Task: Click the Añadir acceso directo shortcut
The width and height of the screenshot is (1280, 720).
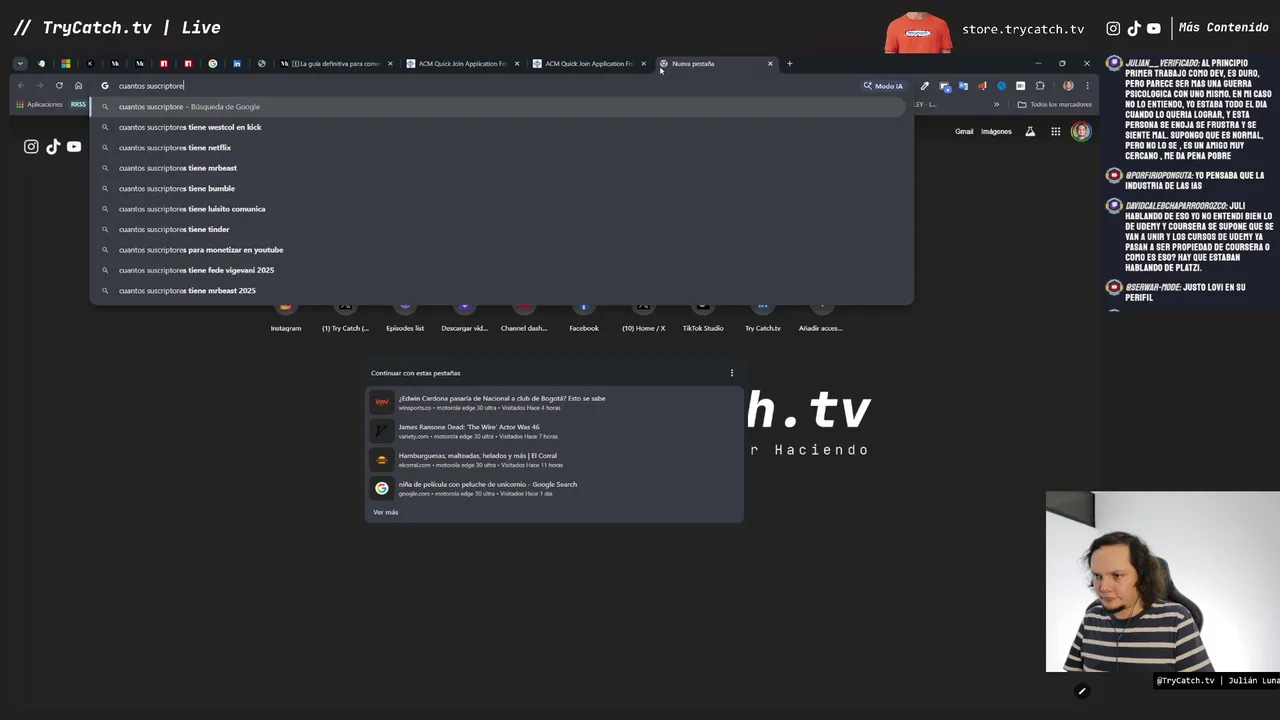Action: click(x=820, y=317)
